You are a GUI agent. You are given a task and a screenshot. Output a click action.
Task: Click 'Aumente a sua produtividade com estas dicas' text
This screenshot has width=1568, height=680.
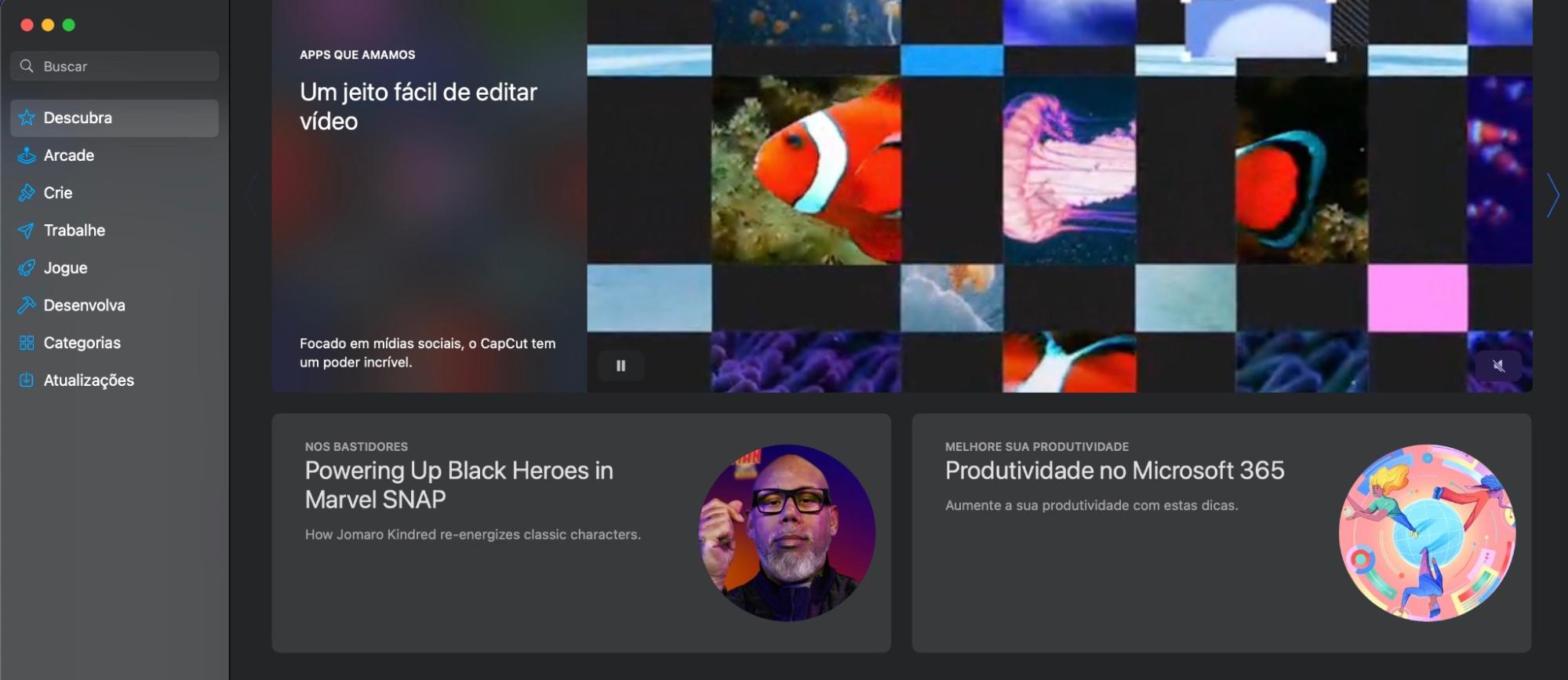coord(1092,505)
